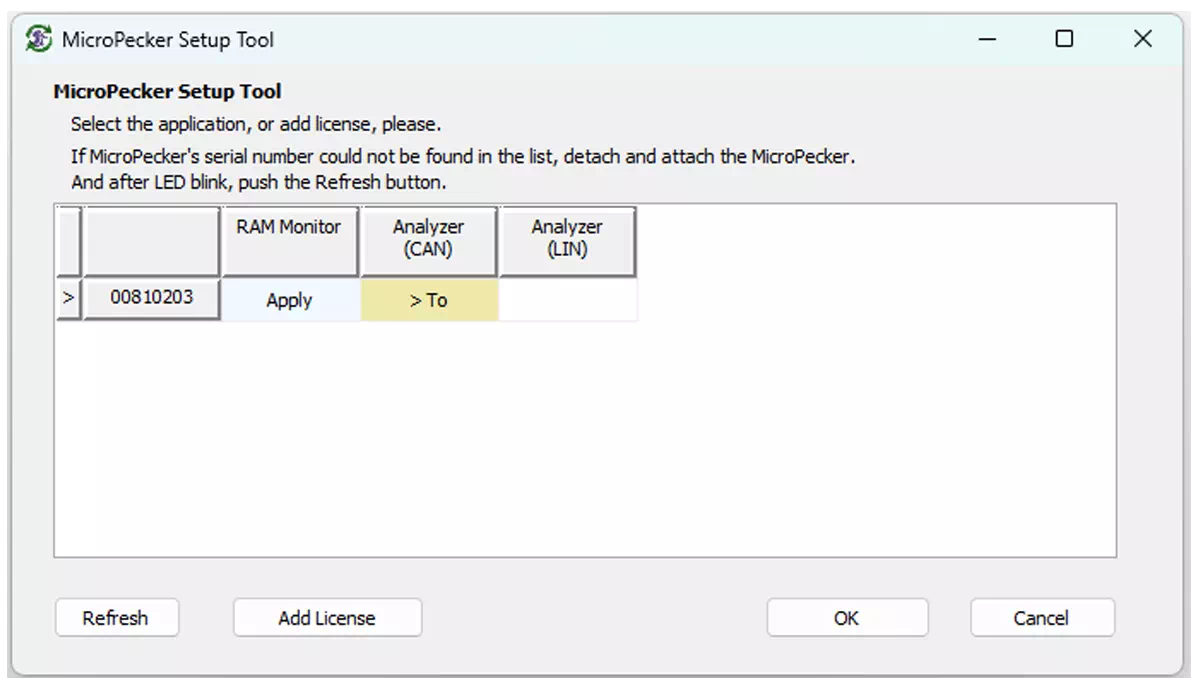The image size is (1200, 690).
Task: Click the MicroPecker app icon in title bar
Action: point(39,40)
